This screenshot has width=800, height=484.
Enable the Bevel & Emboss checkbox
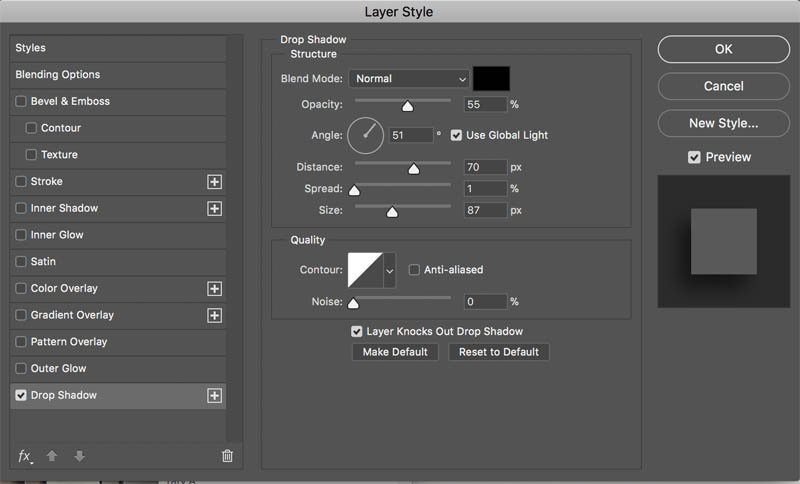click(x=21, y=101)
